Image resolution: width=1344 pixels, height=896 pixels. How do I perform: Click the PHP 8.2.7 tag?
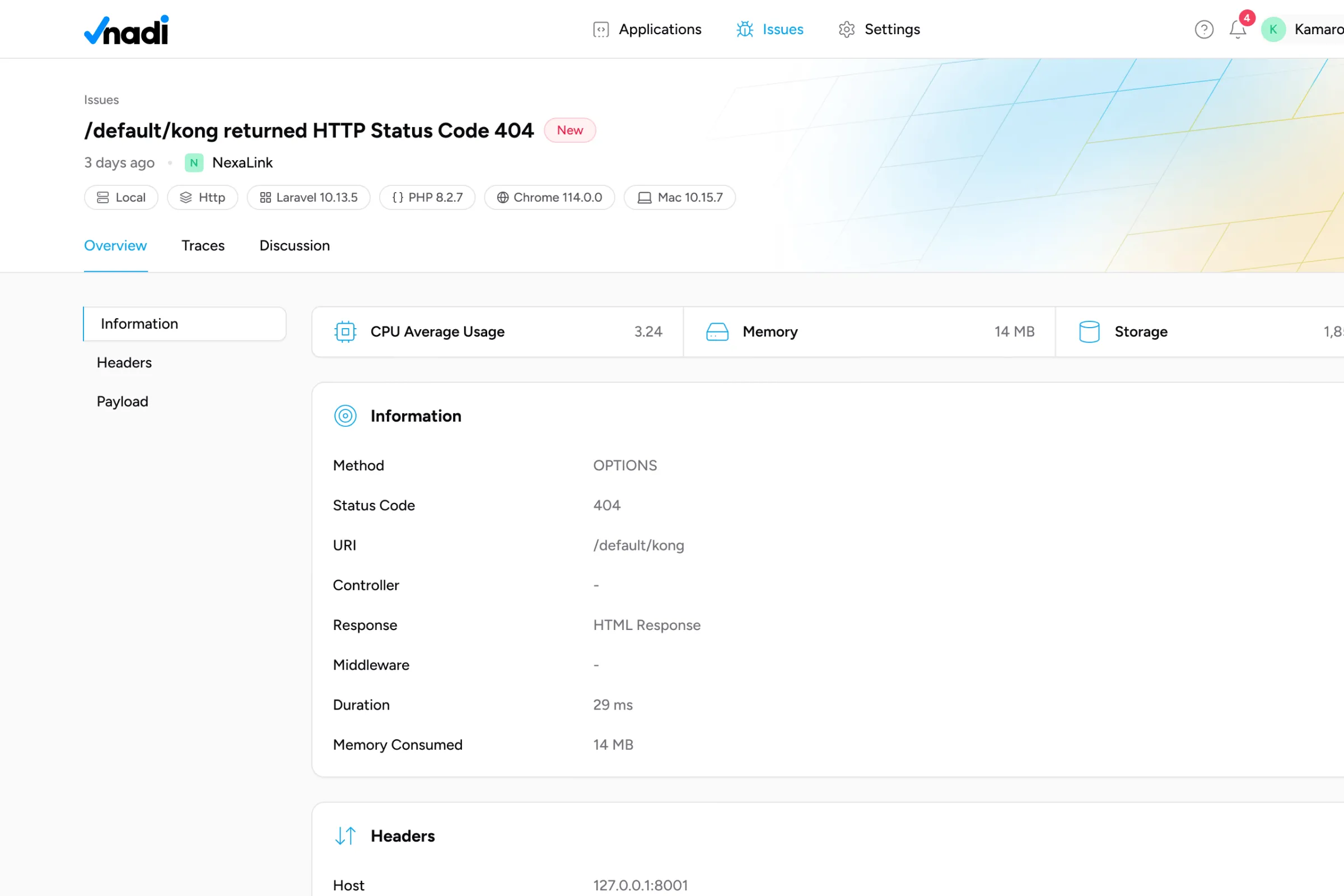point(427,198)
